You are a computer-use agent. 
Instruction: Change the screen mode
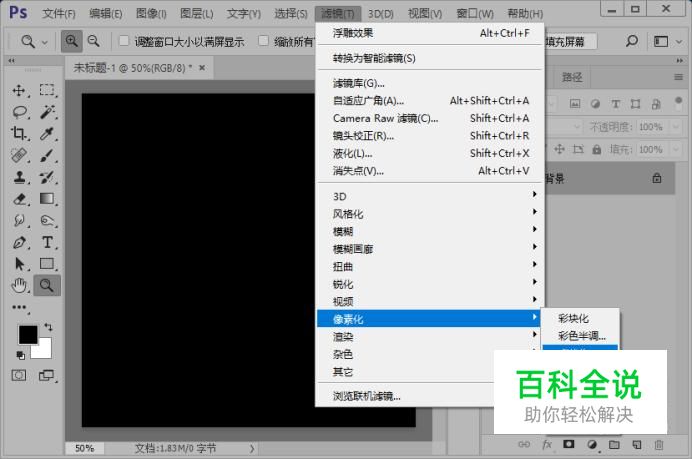(x=46, y=376)
